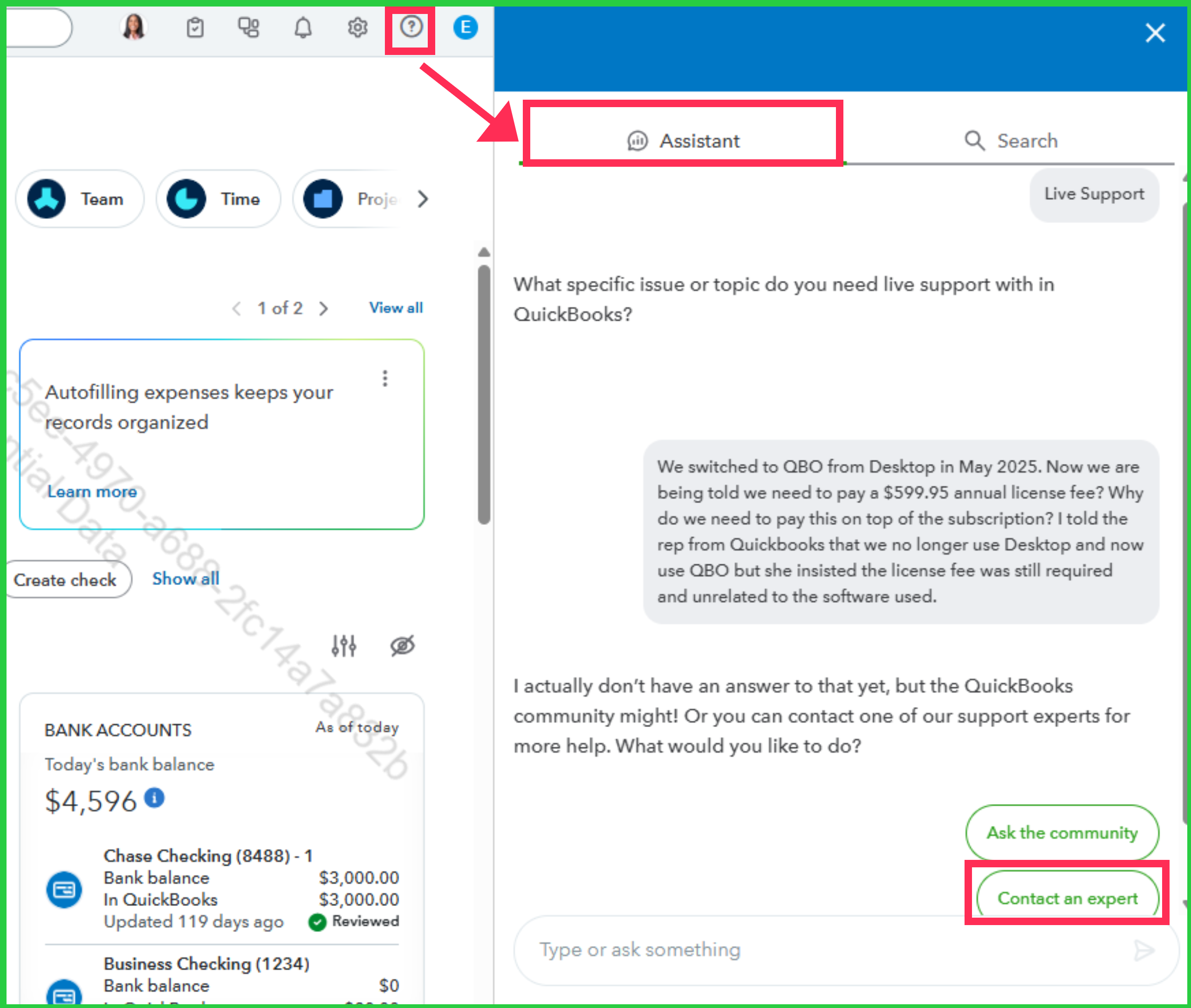Open the Settings gear icon
Screen dimensions: 1191x1008
[357, 27]
